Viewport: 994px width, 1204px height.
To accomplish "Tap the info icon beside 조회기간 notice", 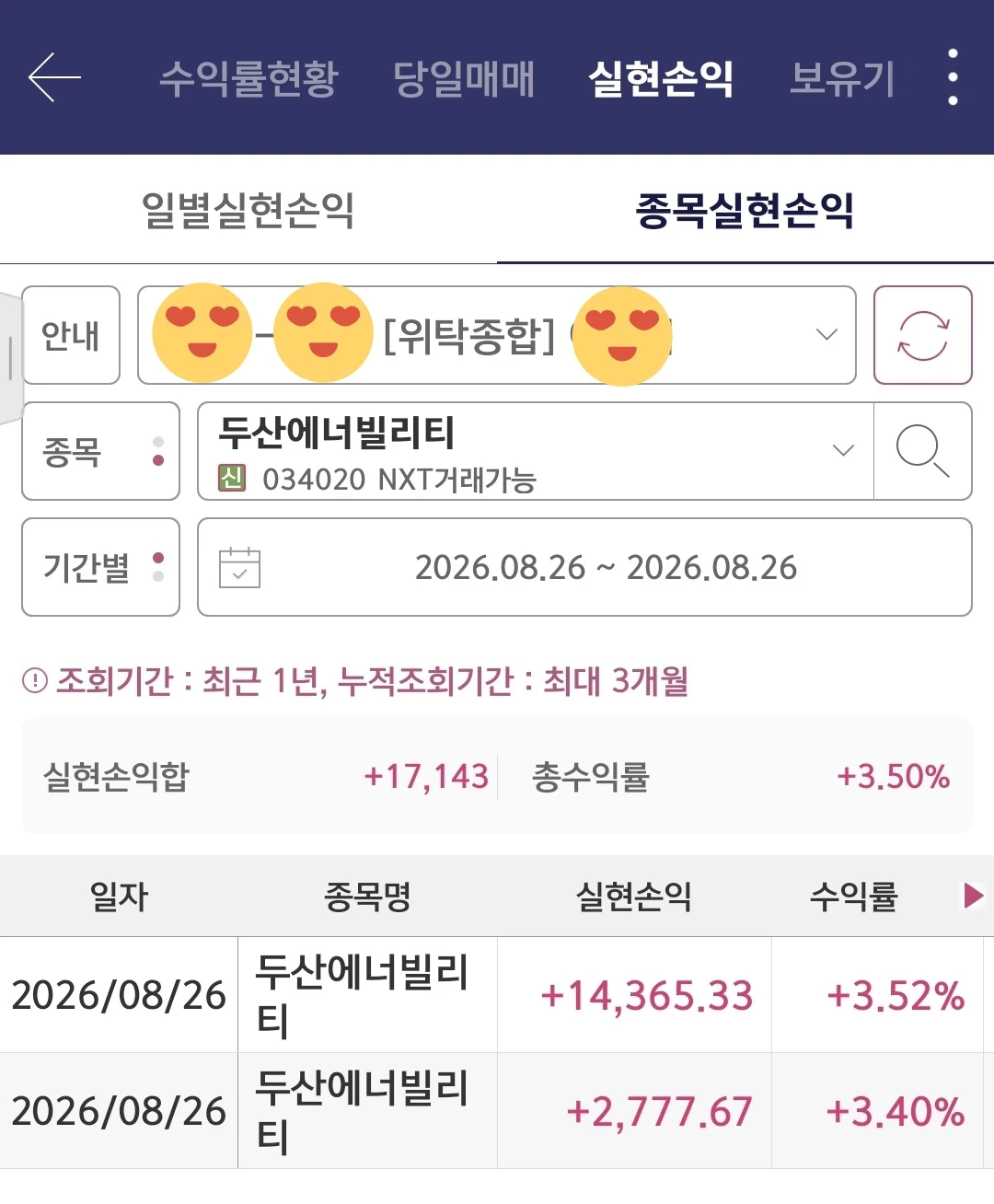I will click(34, 681).
